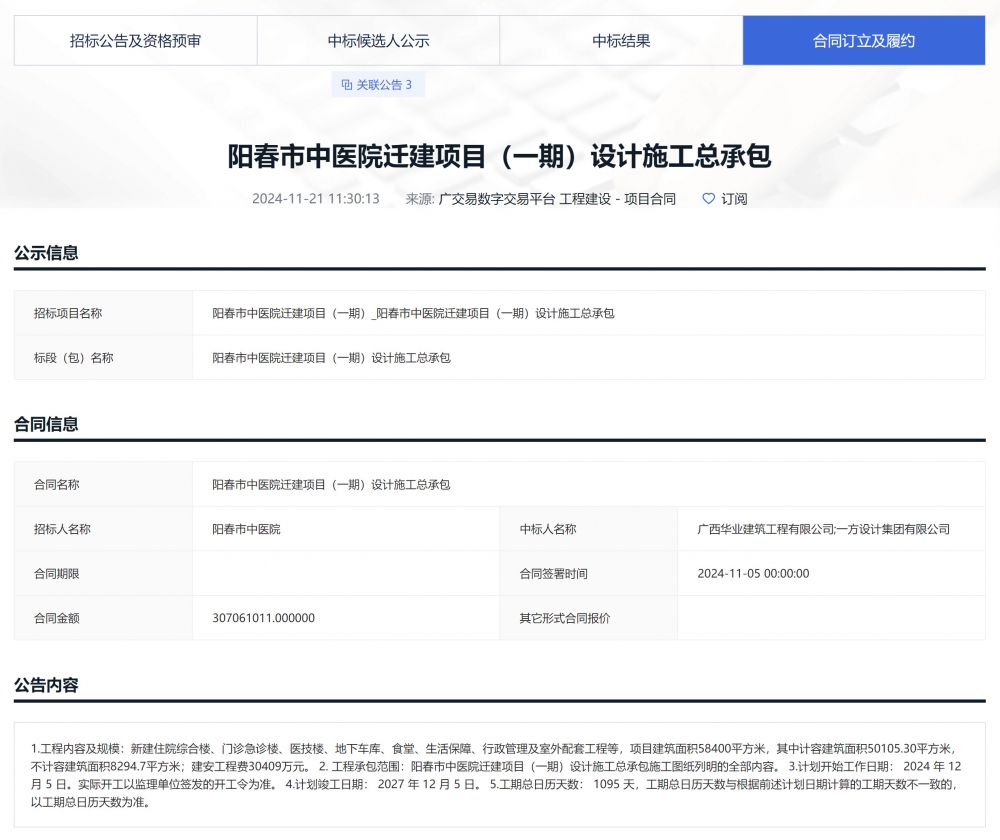This screenshot has width=1000, height=840.
Task: Click the amount 307061011.000000
Action: (263, 618)
